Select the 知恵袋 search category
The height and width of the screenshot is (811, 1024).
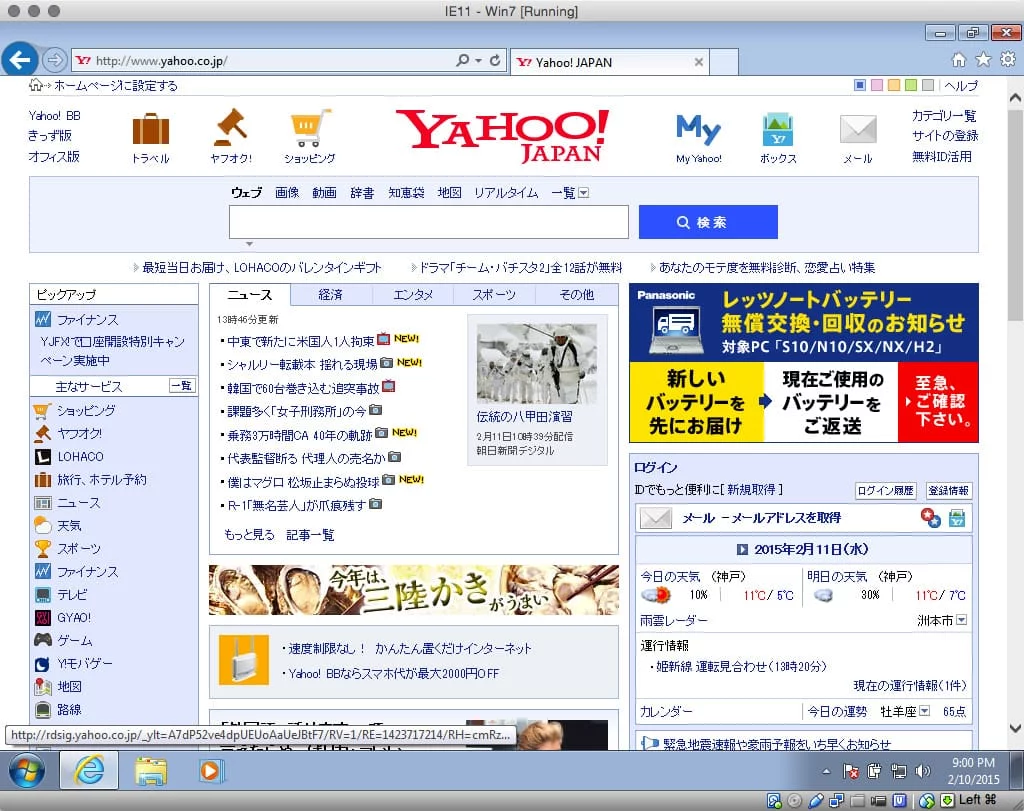(x=406, y=193)
